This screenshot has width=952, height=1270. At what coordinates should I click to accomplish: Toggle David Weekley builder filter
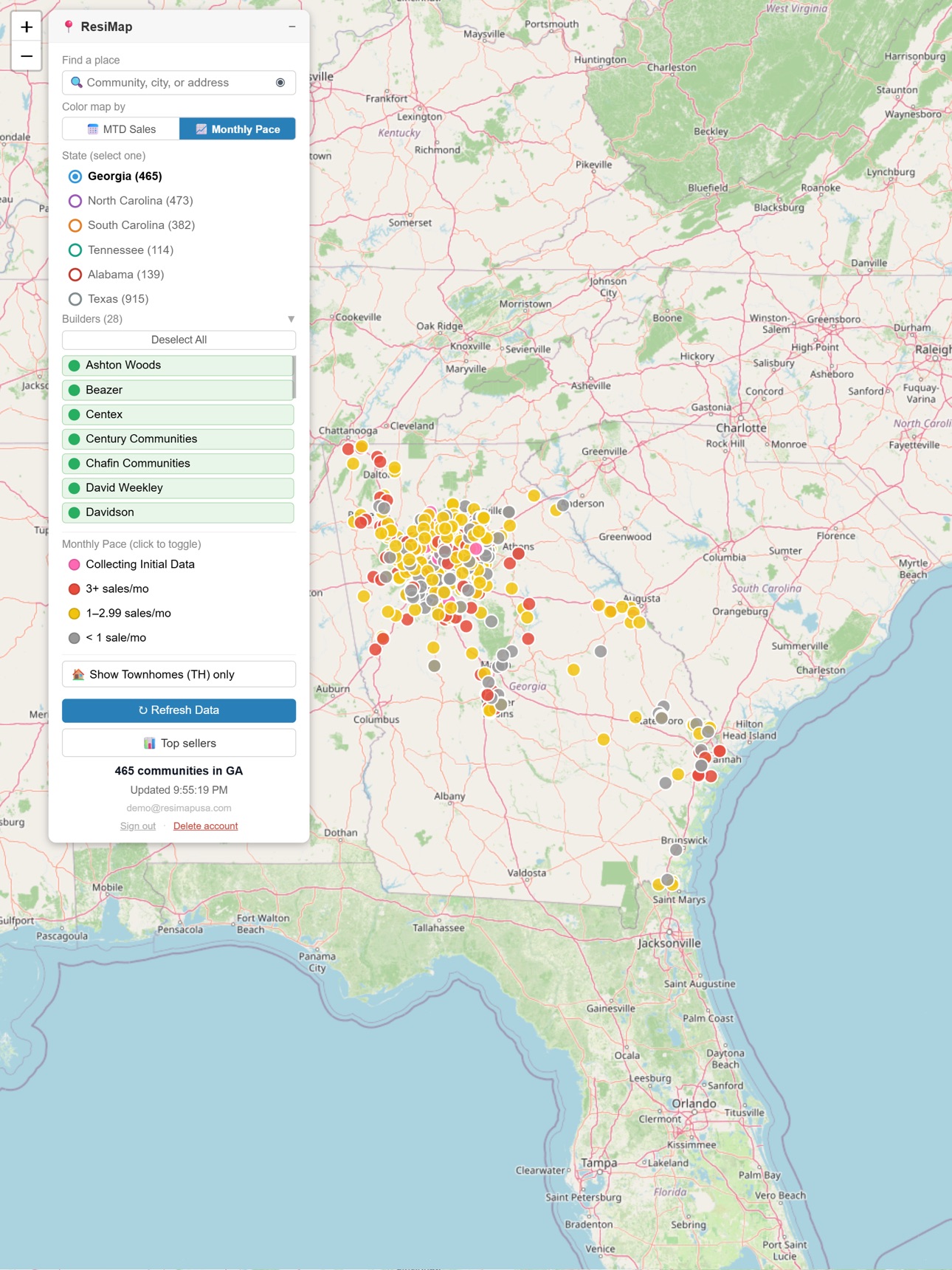pyautogui.click(x=178, y=487)
